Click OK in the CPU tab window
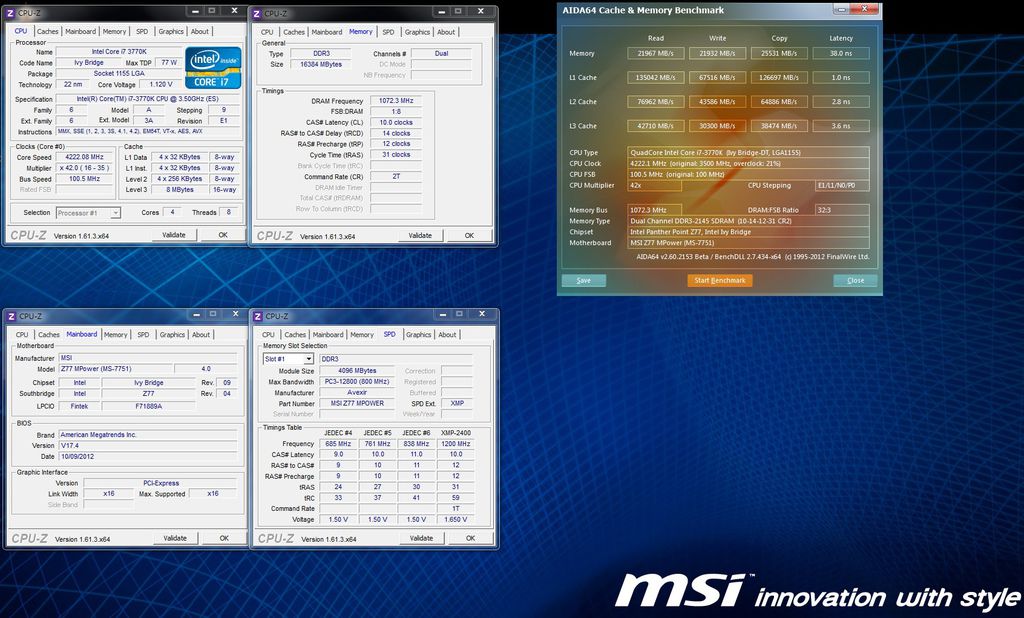The image size is (1024, 618). [223, 235]
